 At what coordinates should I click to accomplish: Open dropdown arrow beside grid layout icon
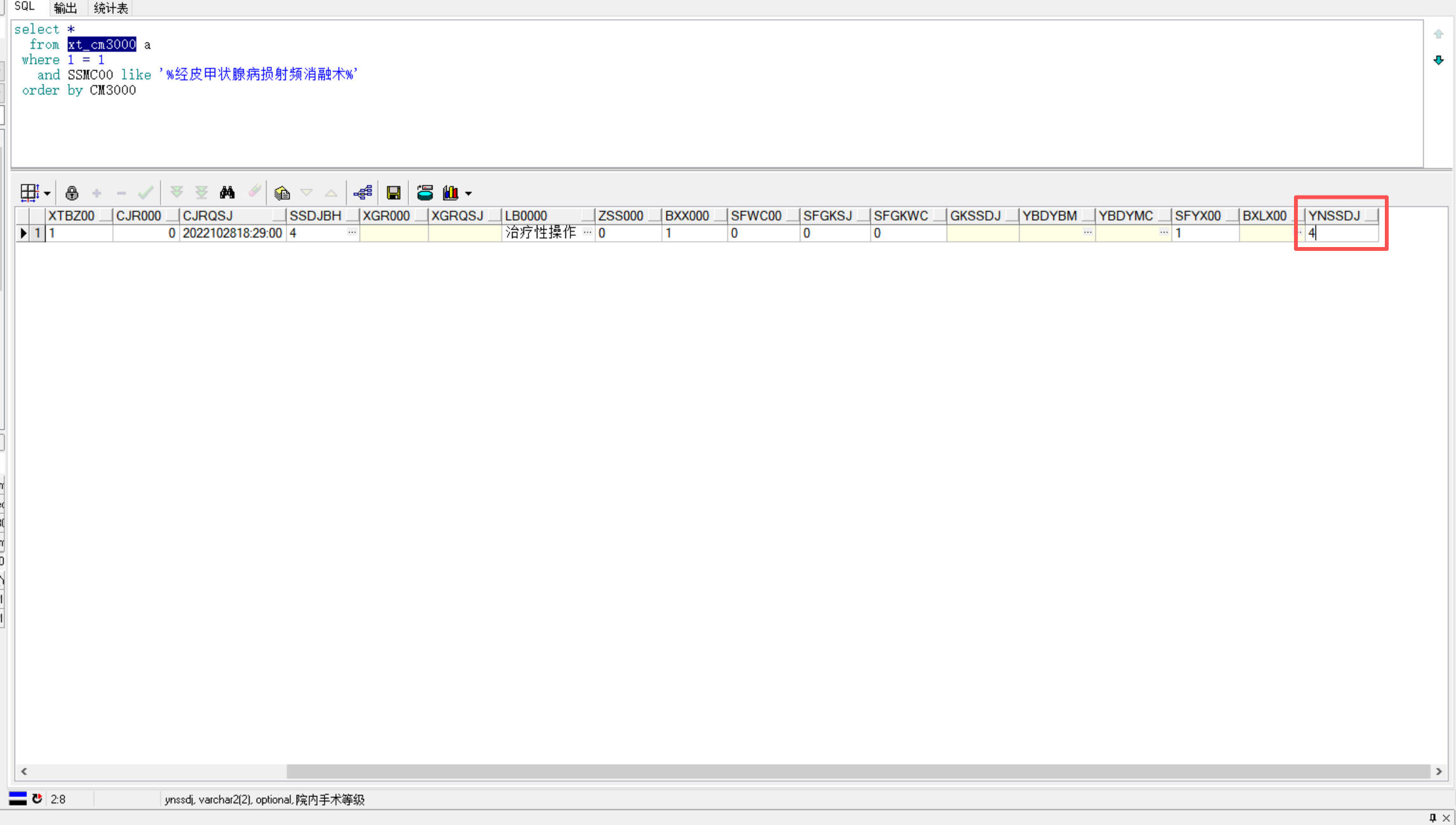click(x=47, y=194)
